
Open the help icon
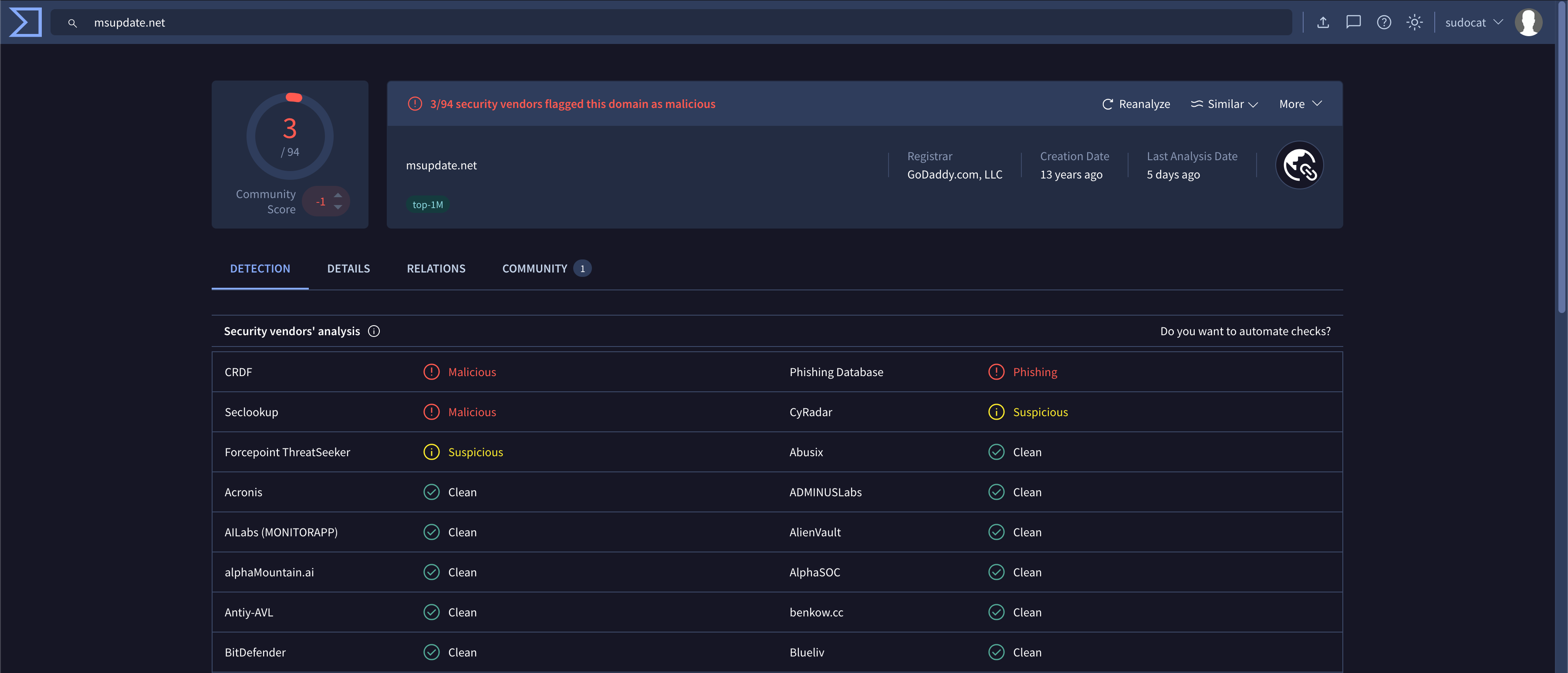coord(1384,22)
